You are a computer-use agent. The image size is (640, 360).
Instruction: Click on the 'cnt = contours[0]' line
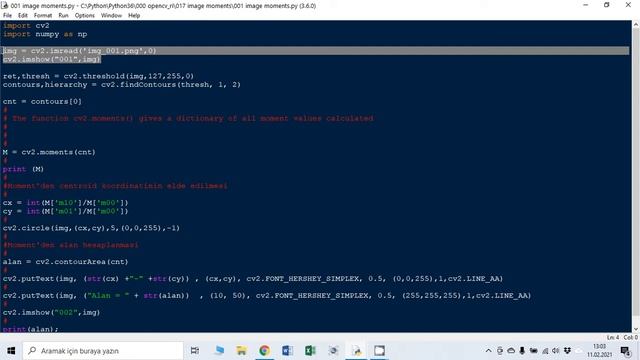42,102
